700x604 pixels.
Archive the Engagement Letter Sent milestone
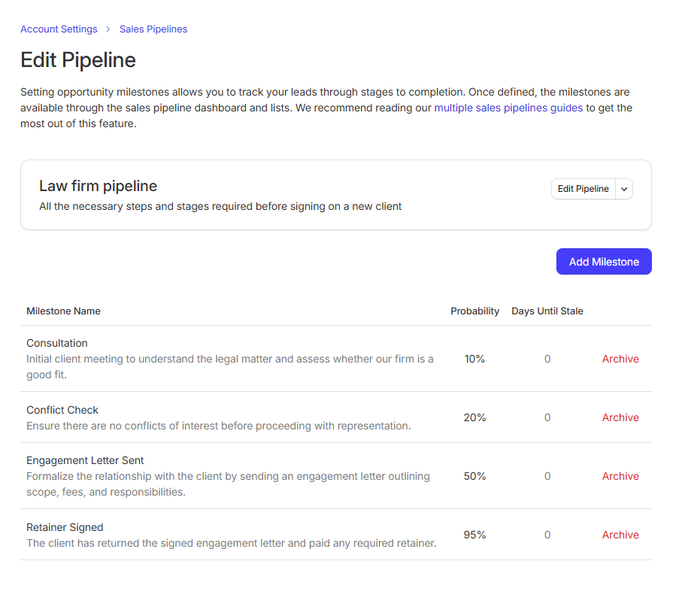(x=620, y=477)
